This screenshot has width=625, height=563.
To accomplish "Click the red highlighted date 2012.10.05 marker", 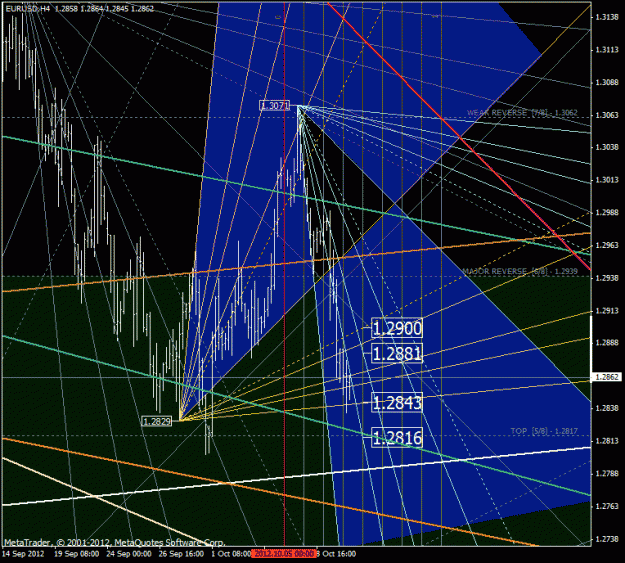I will pos(283,554).
